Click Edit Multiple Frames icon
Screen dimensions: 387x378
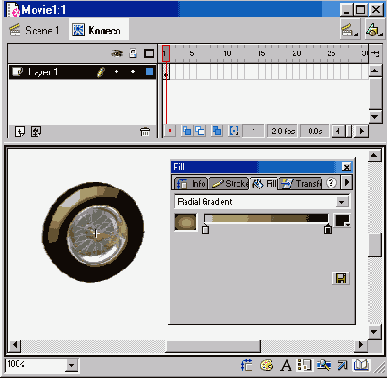click(217, 131)
